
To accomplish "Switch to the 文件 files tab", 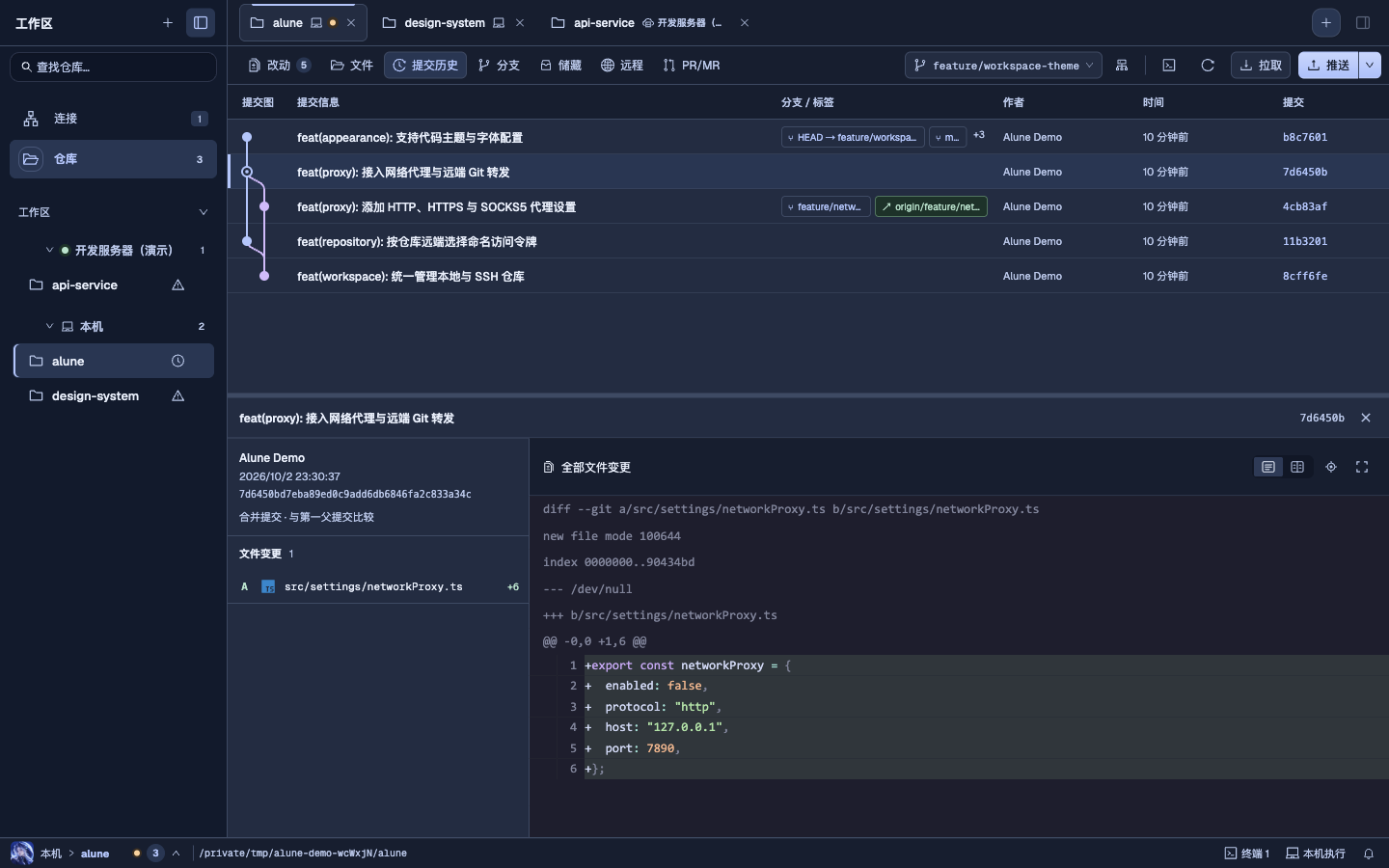I will pyautogui.click(x=351, y=66).
